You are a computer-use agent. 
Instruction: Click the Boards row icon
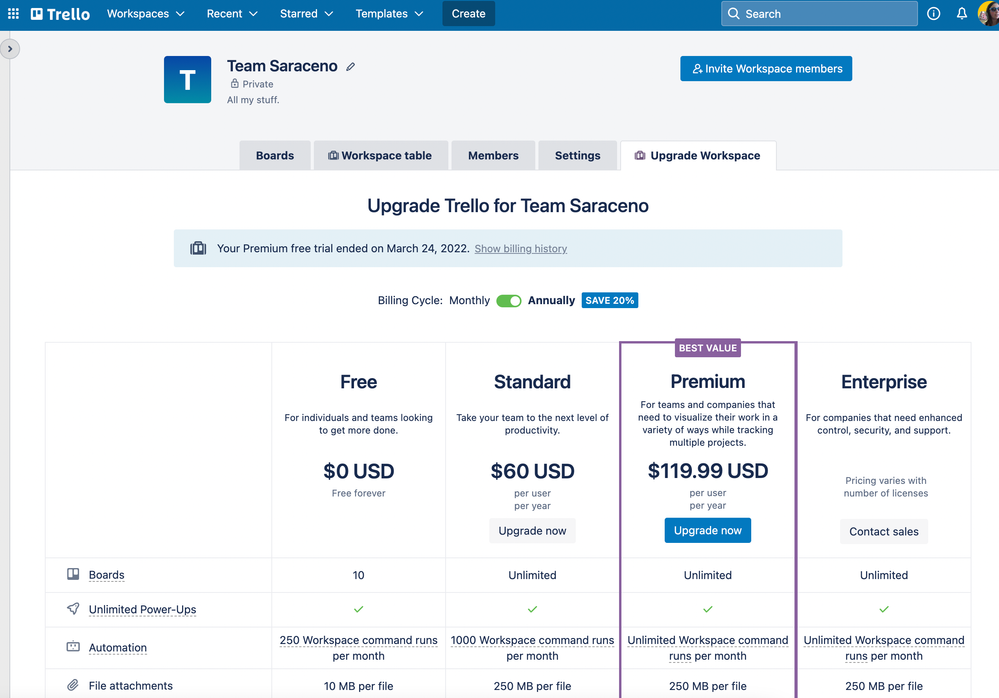tap(73, 574)
